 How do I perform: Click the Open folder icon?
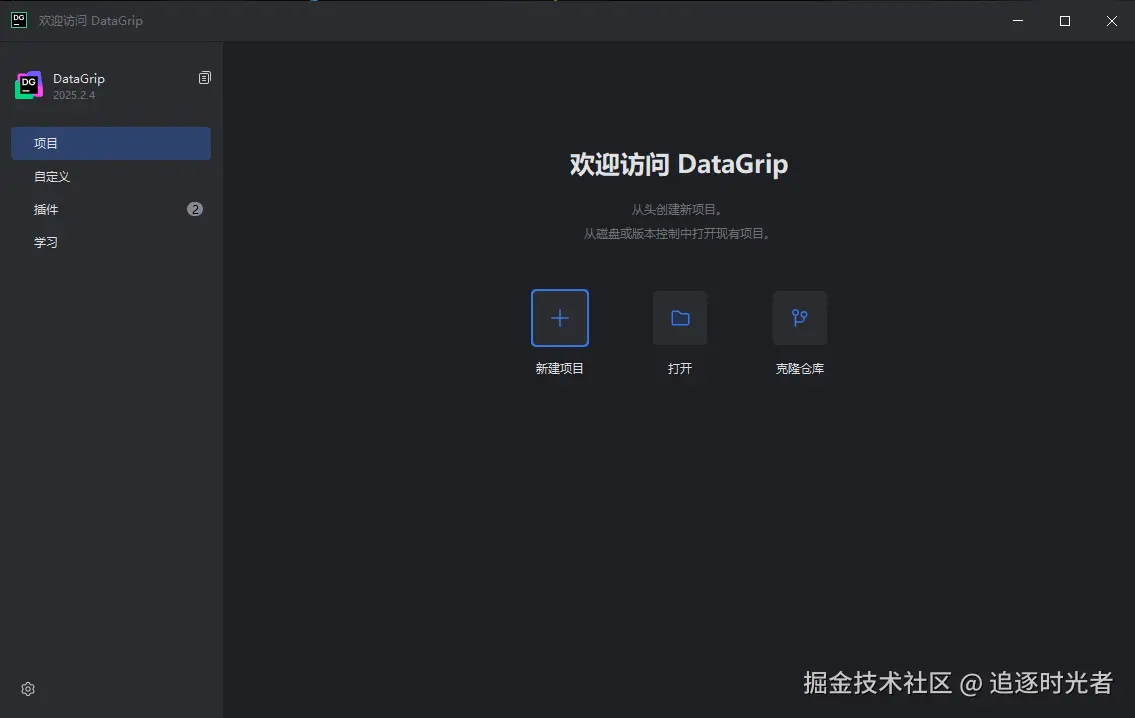pos(680,318)
